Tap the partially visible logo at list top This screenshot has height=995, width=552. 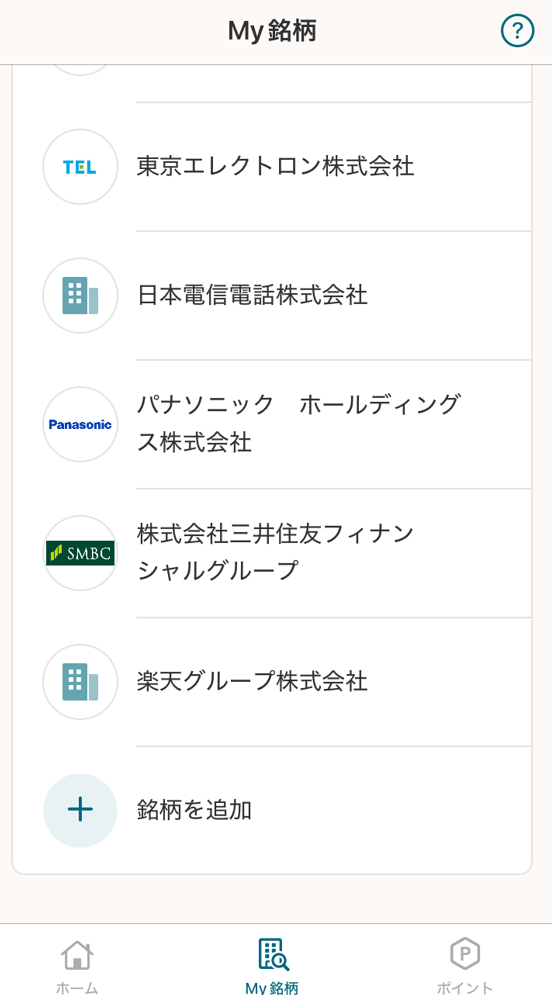click(80, 69)
